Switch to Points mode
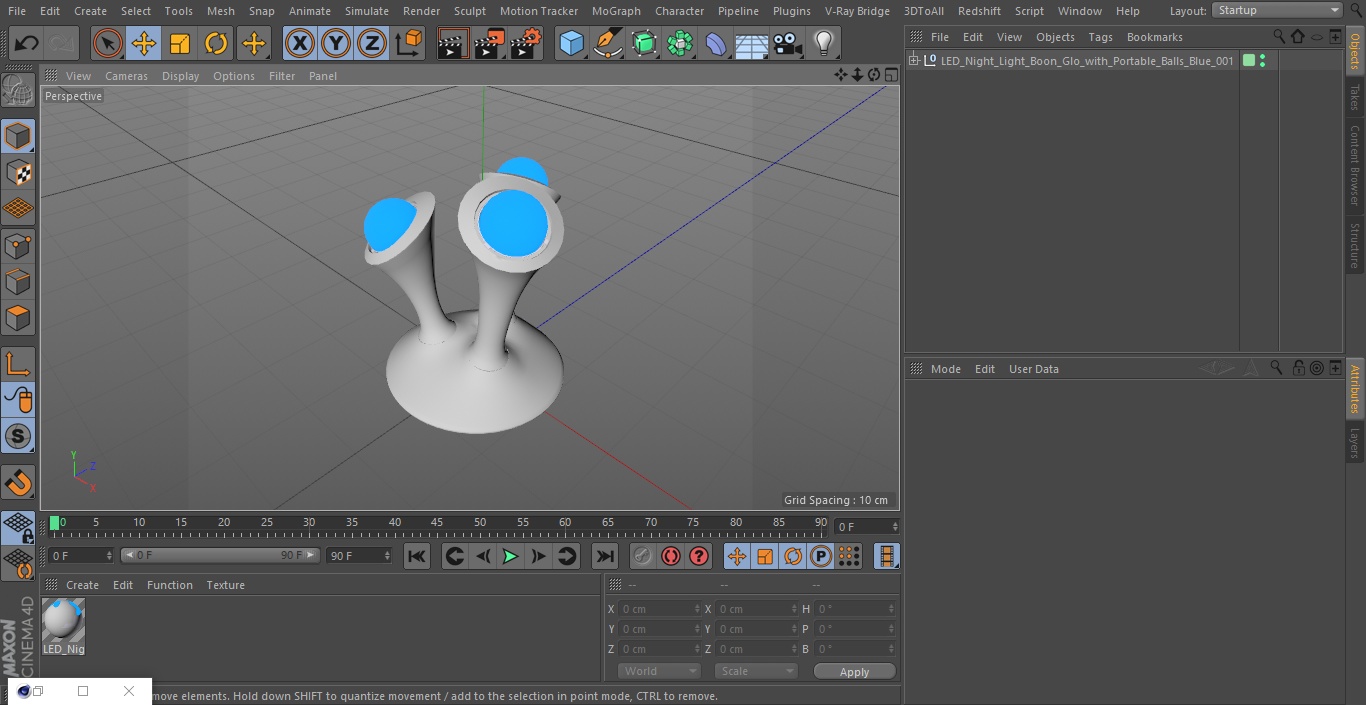The height and width of the screenshot is (705, 1366). (18, 245)
